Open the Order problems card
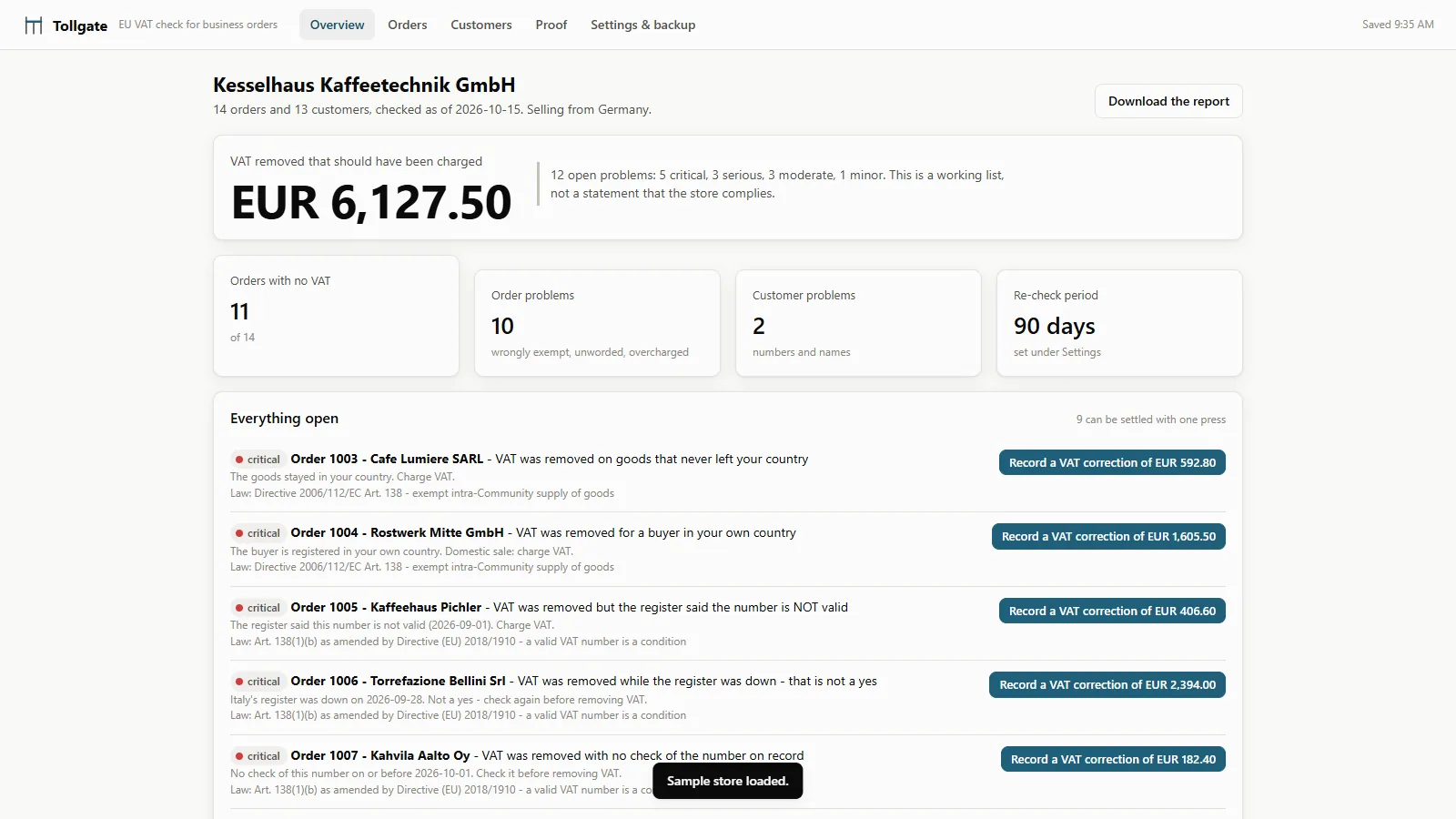The width and height of the screenshot is (1456, 819). pyautogui.click(x=597, y=322)
